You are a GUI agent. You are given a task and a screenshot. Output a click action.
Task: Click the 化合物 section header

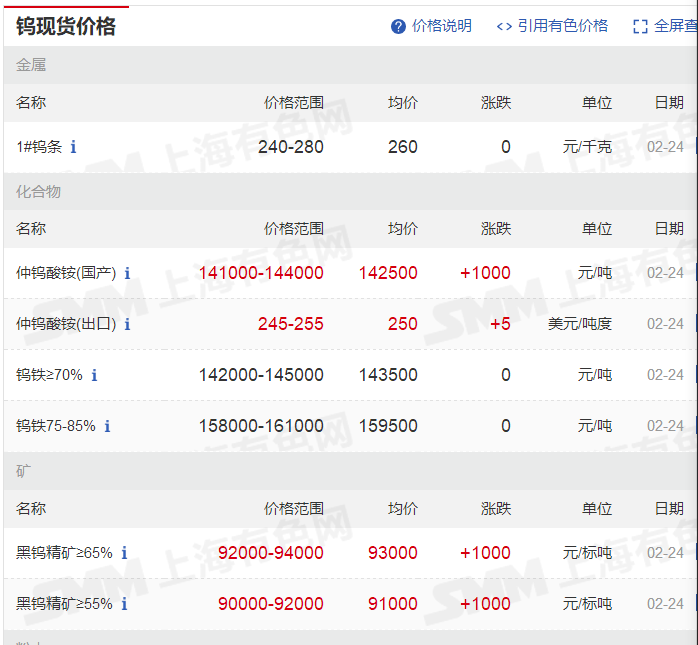[38, 191]
